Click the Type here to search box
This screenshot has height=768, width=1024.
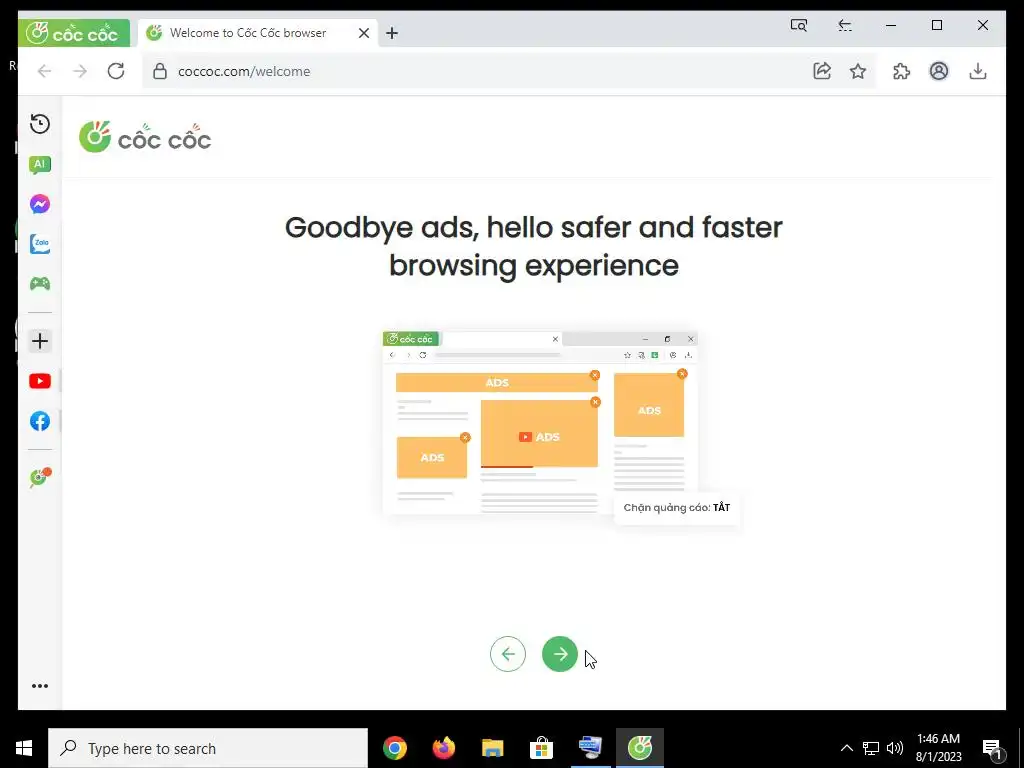click(x=208, y=748)
